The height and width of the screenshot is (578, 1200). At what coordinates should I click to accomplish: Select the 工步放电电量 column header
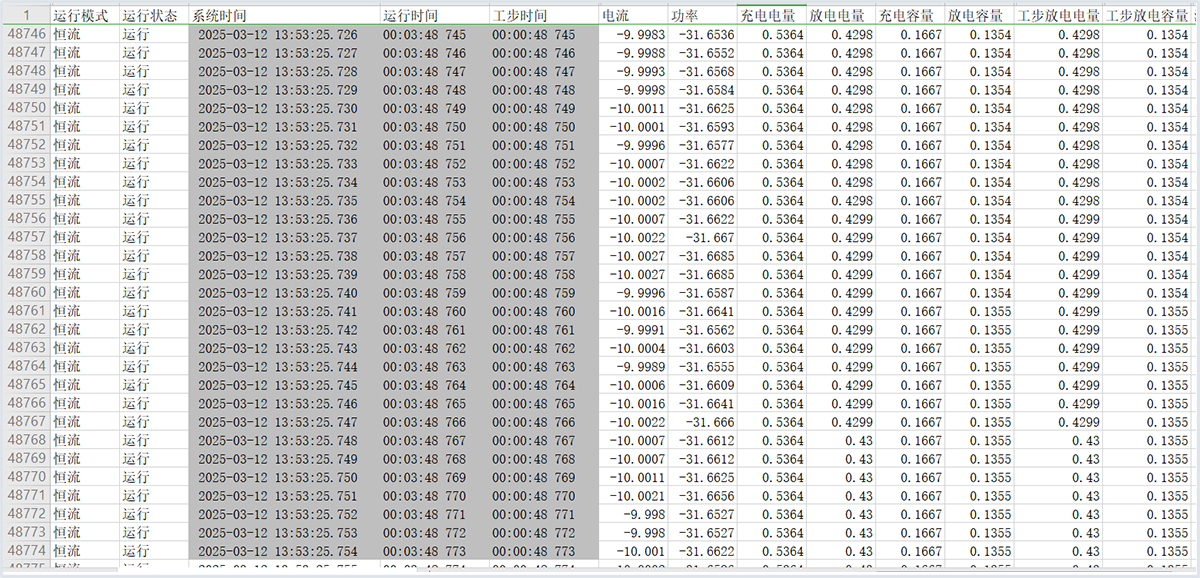click(1058, 17)
